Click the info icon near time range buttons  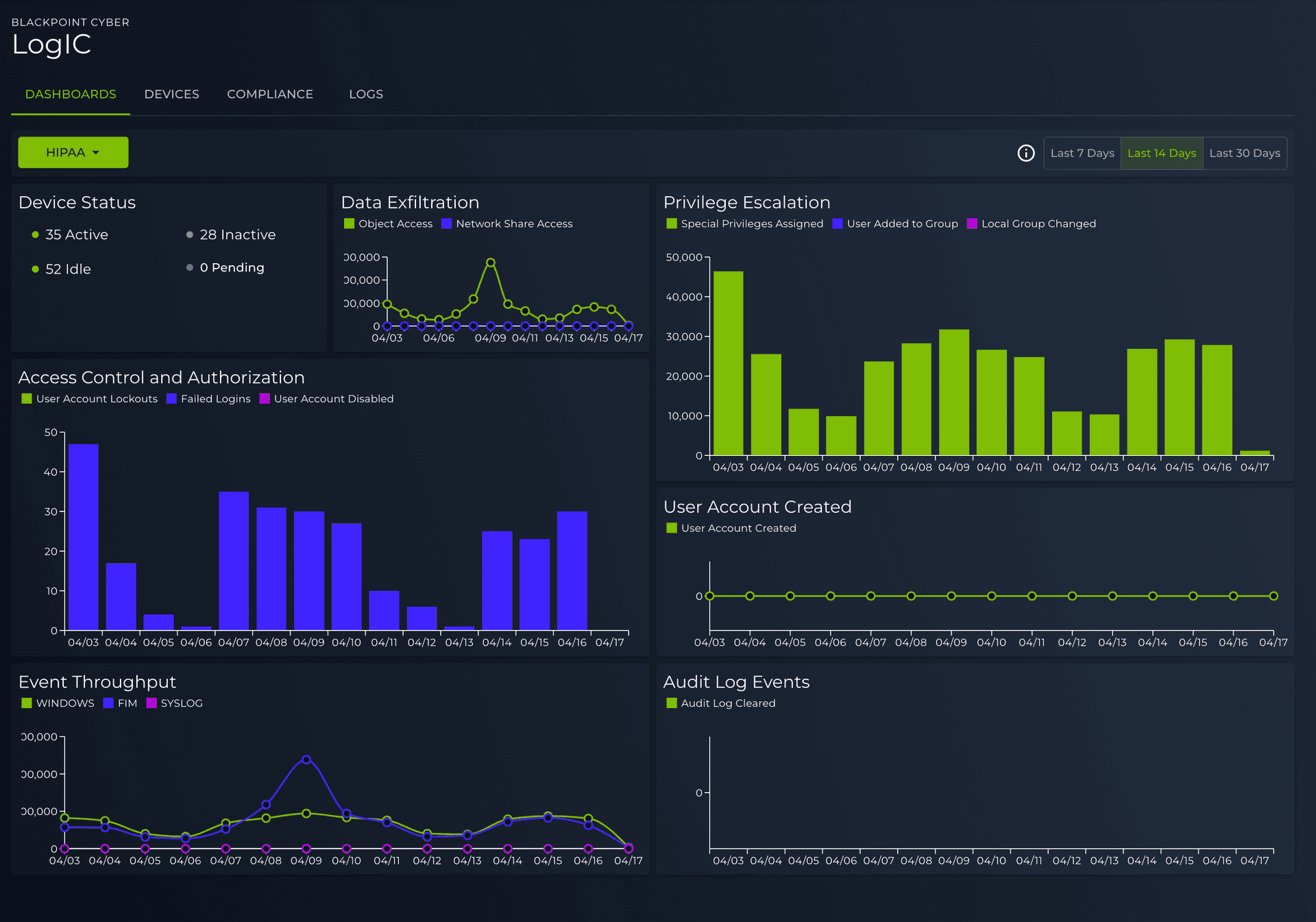[1026, 154]
